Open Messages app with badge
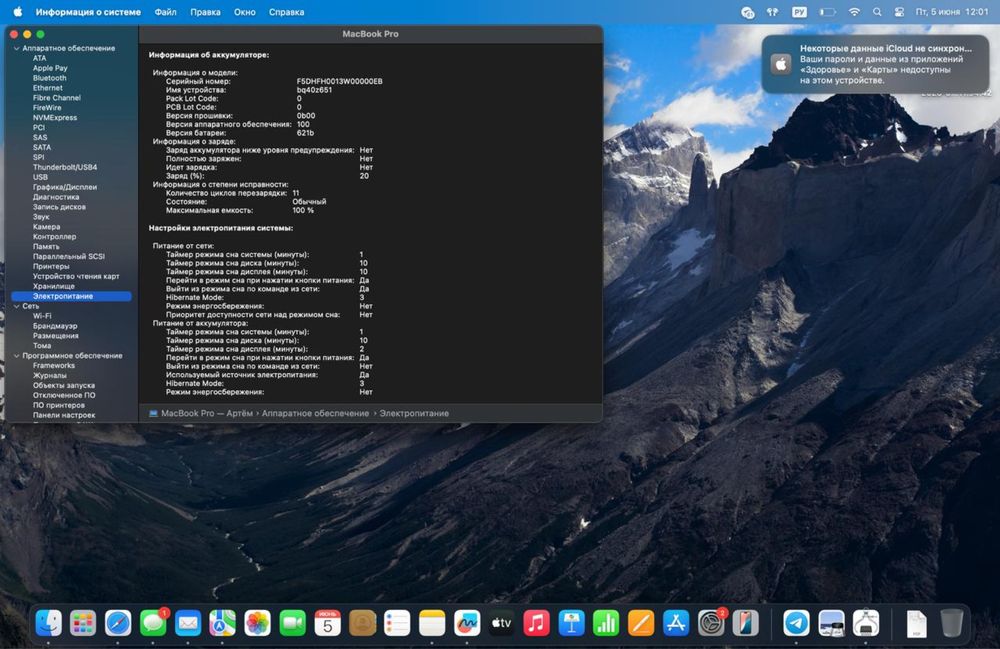 click(153, 623)
